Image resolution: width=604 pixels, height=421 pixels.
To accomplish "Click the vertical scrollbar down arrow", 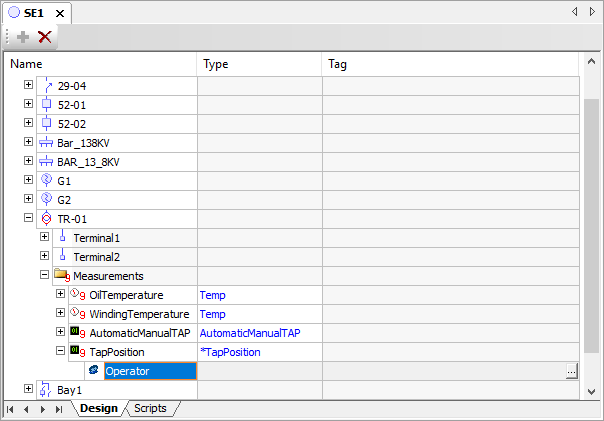I will pos(591,391).
